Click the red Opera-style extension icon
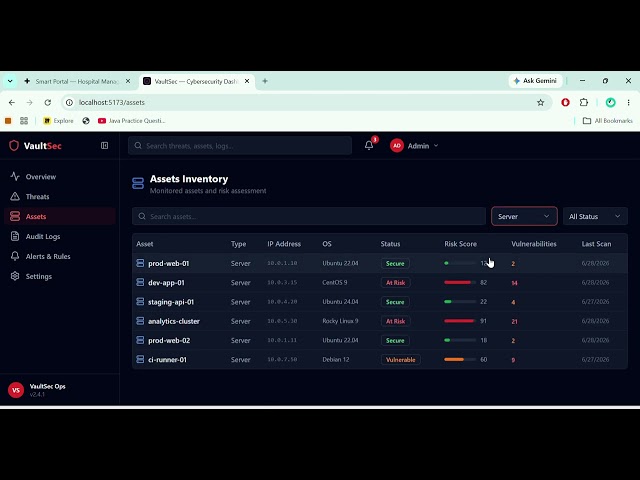Image resolution: width=640 pixels, height=480 pixels. pos(565,102)
